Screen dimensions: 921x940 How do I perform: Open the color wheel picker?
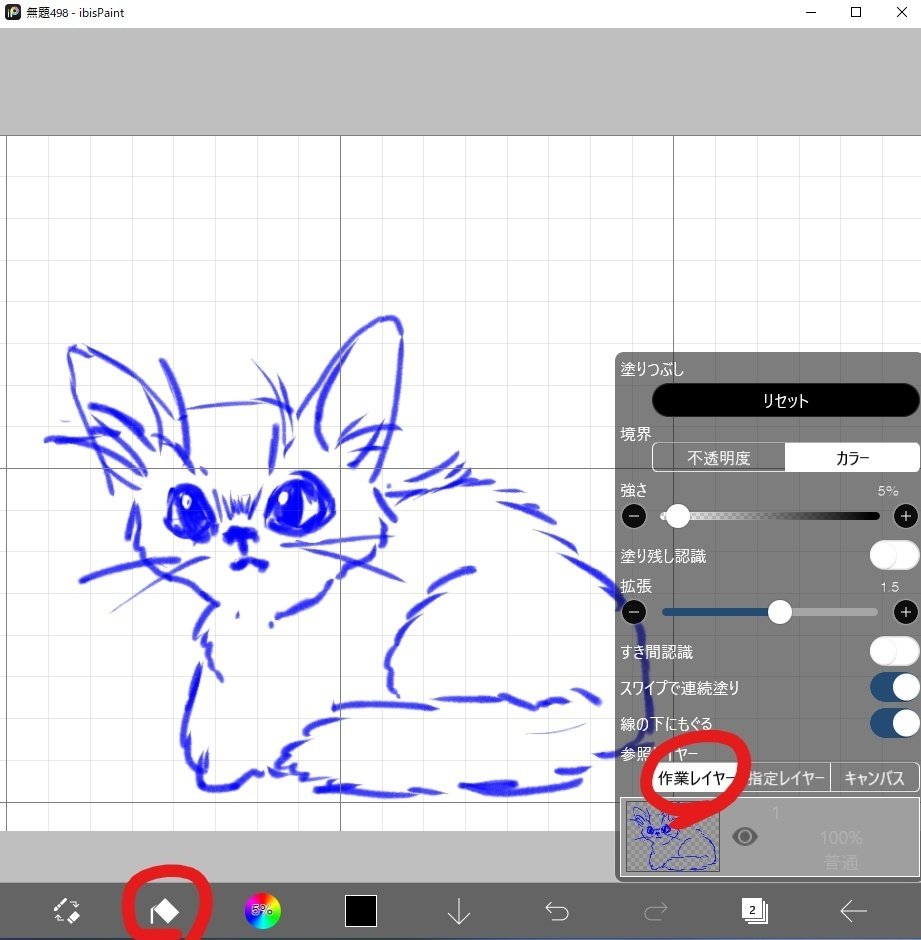[262, 911]
